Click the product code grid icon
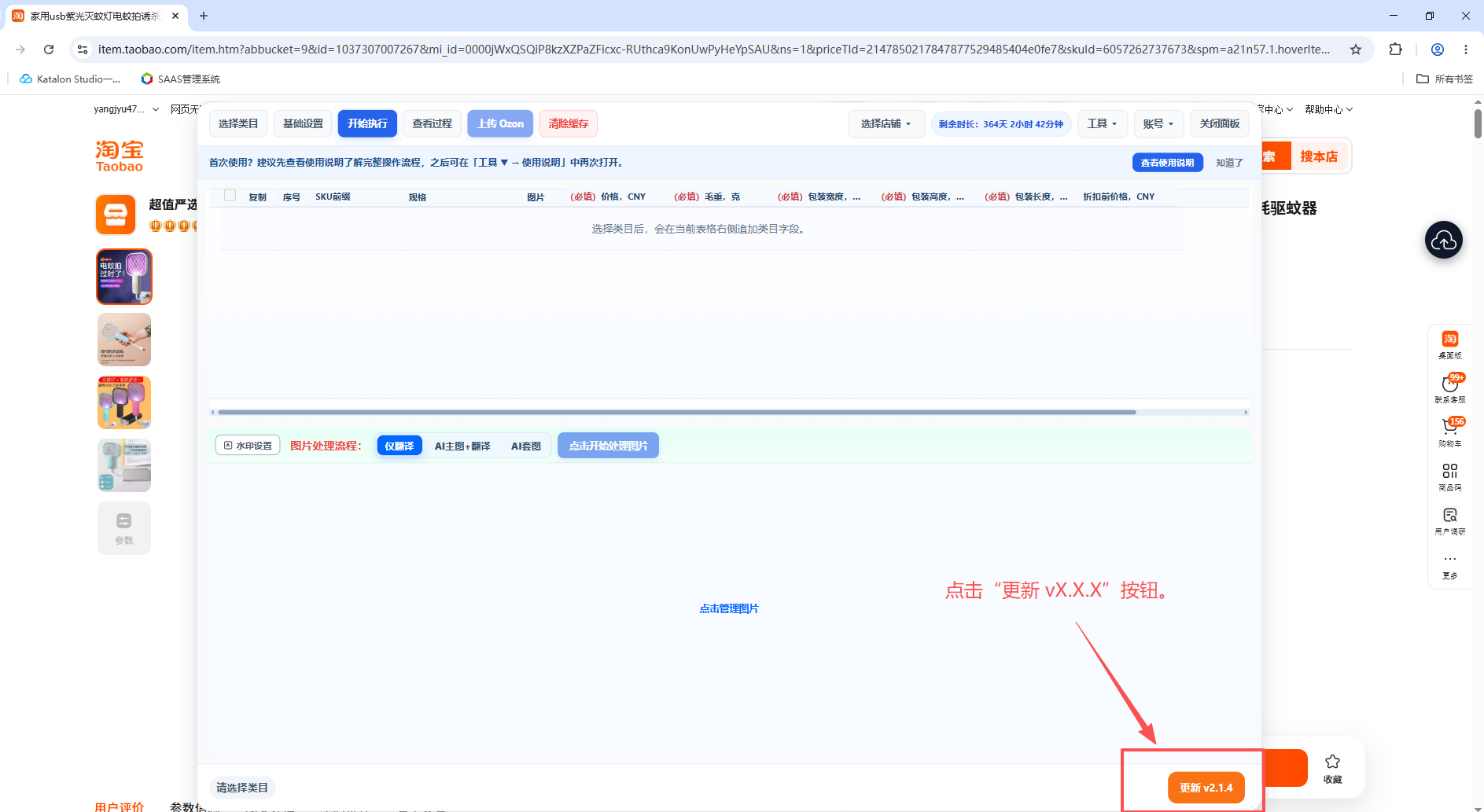 (x=1450, y=476)
